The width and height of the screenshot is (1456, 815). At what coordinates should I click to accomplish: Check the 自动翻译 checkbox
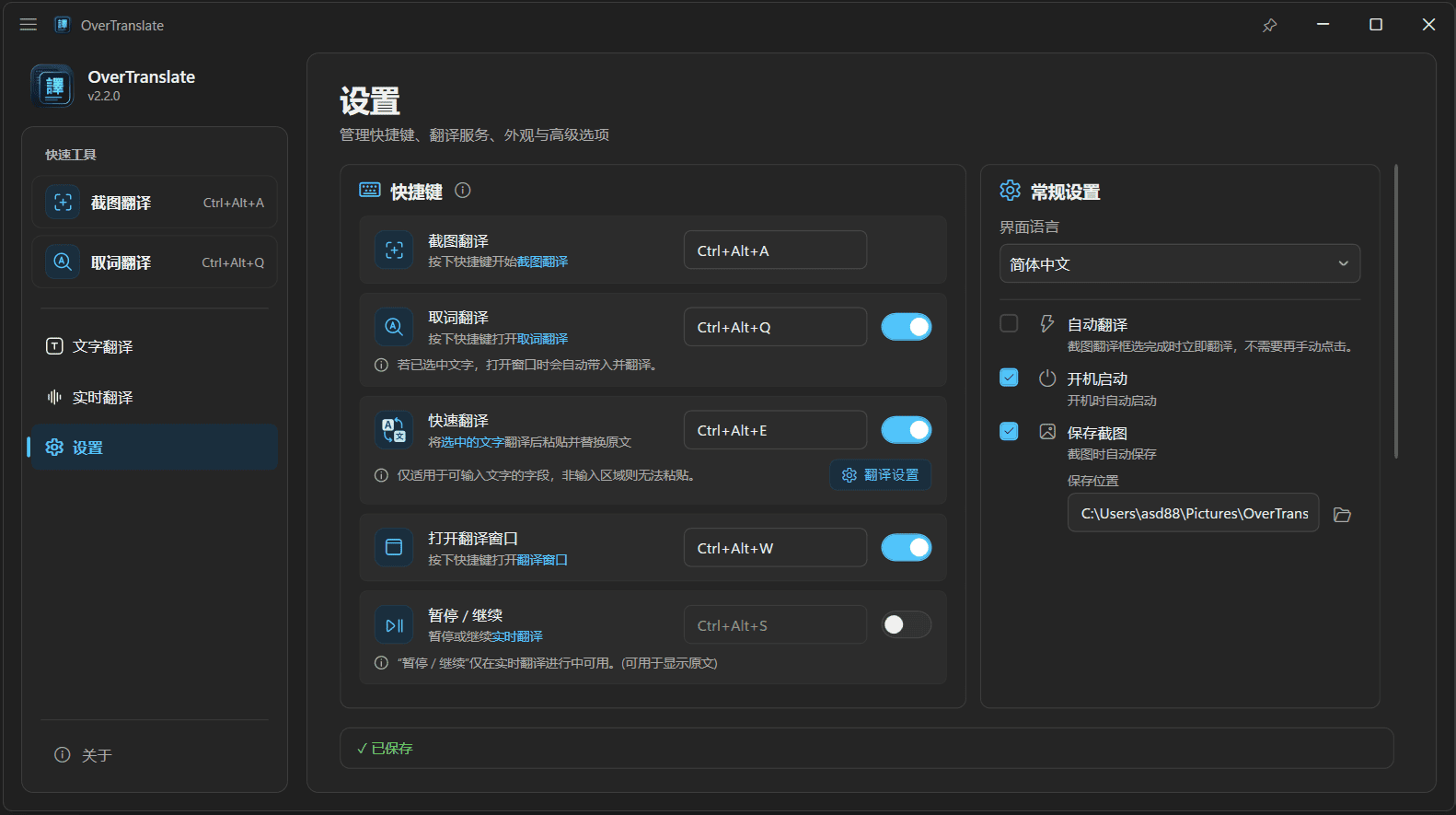pos(1009,323)
